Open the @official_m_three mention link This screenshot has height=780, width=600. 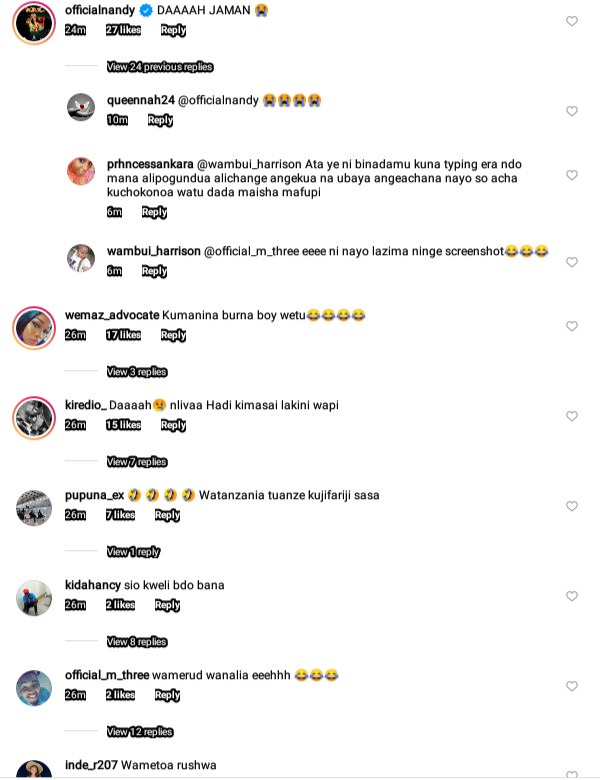click(x=251, y=251)
